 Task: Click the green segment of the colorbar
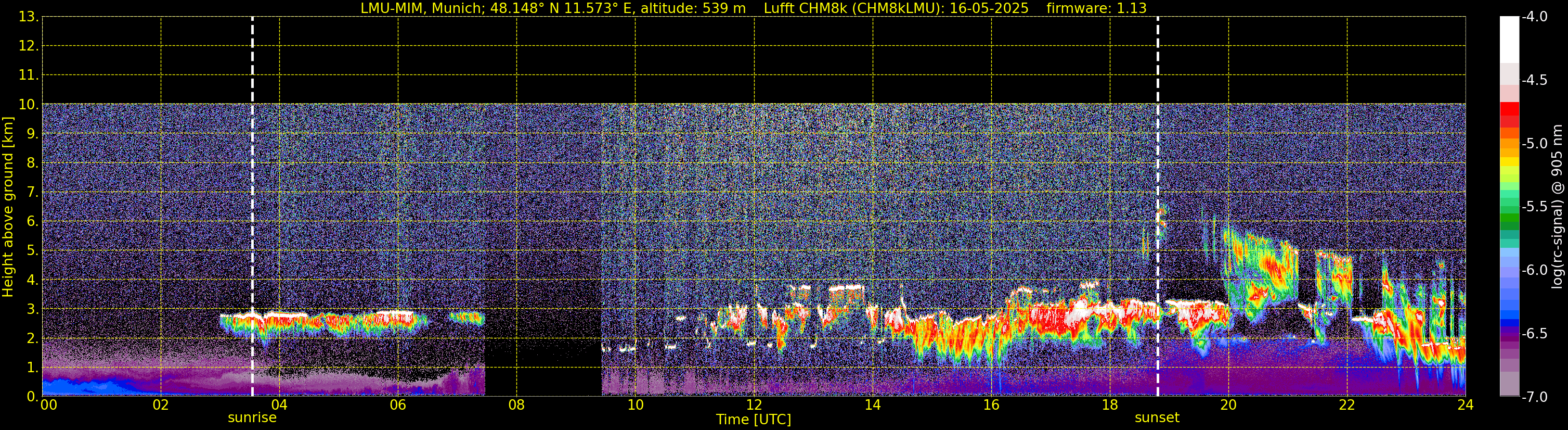[1509, 219]
